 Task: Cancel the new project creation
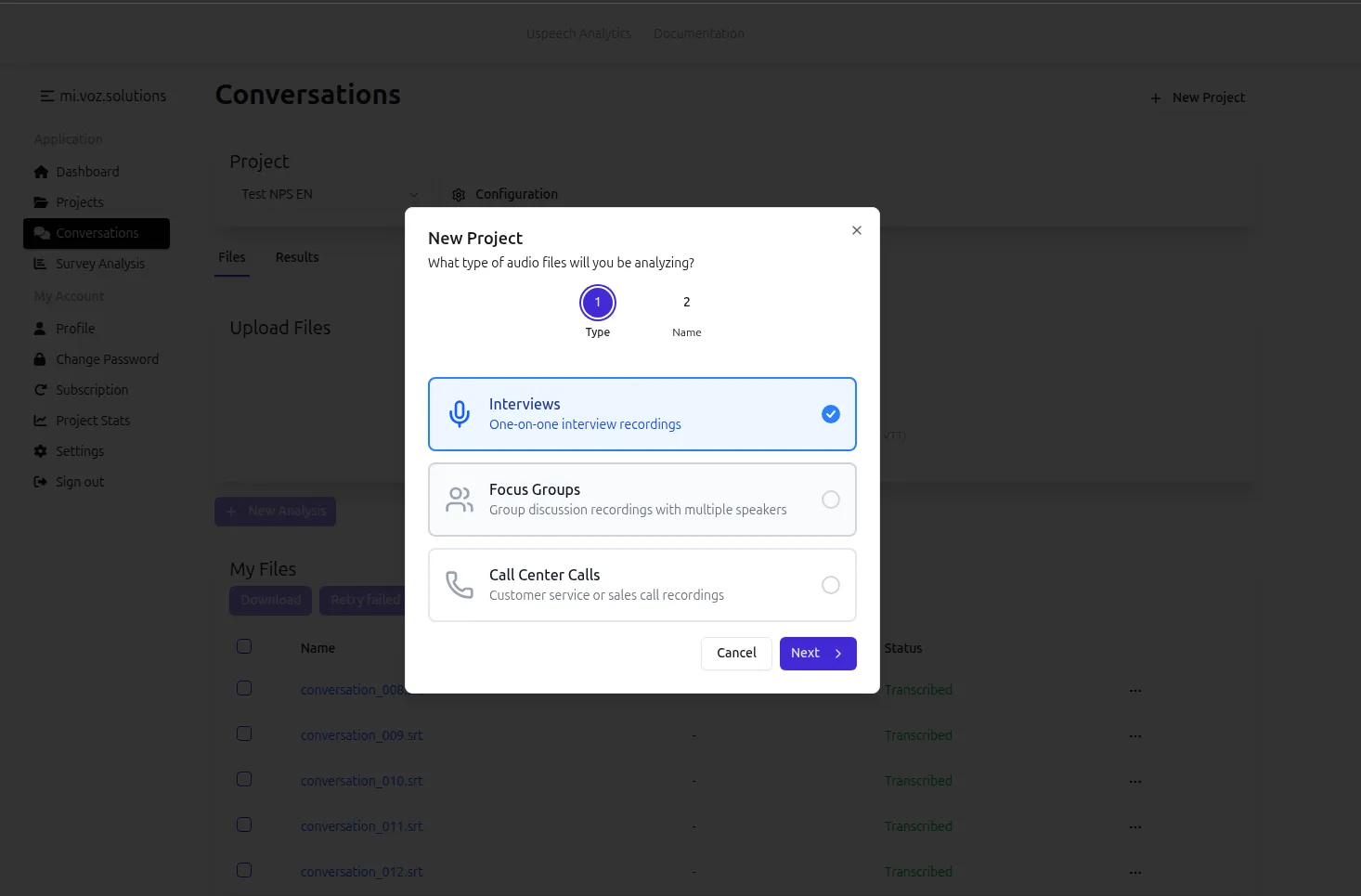coord(736,653)
